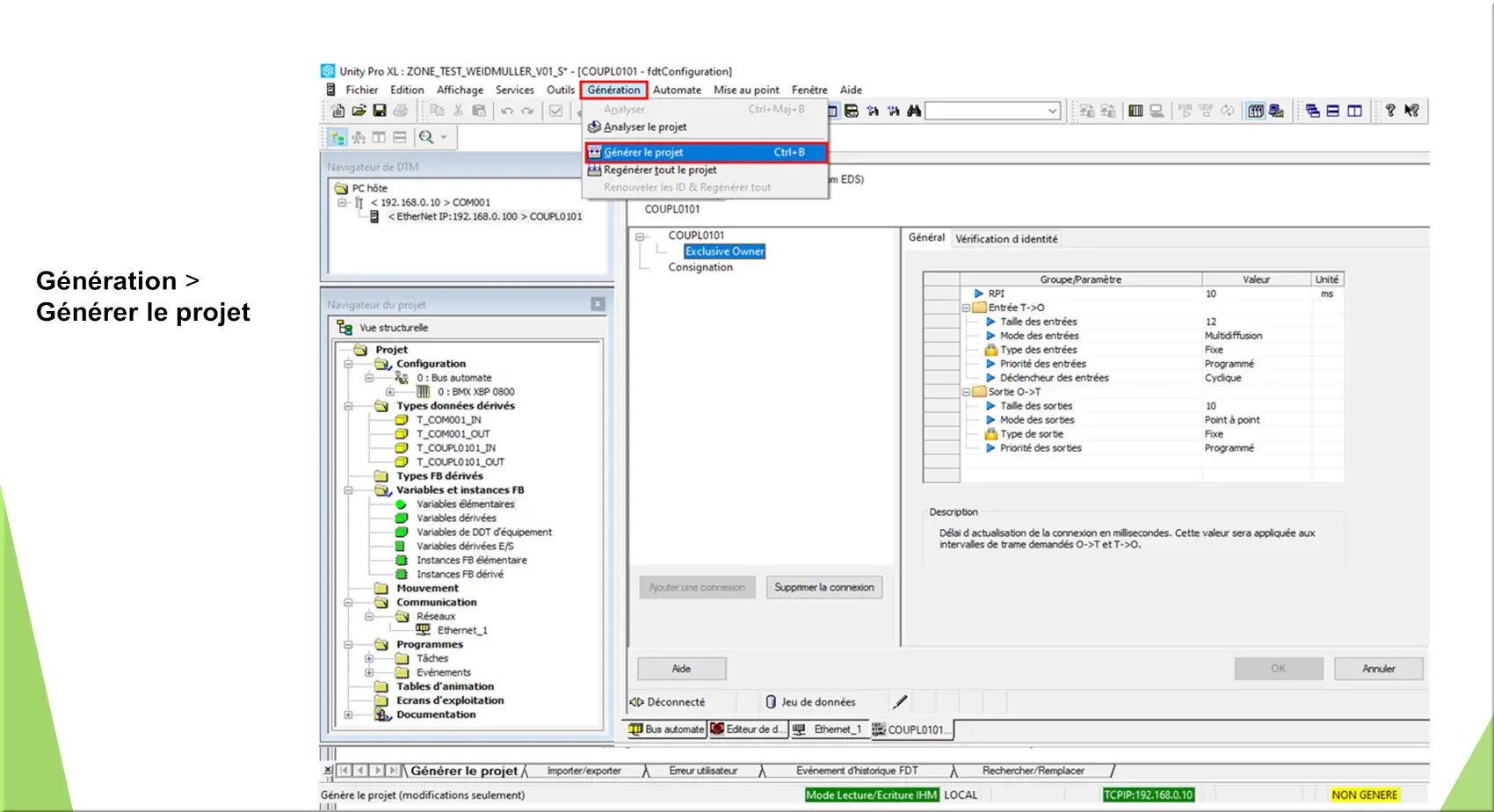This screenshot has height=812, width=1494.
Task: Select the structural view tree icon
Action: pos(337,137)
